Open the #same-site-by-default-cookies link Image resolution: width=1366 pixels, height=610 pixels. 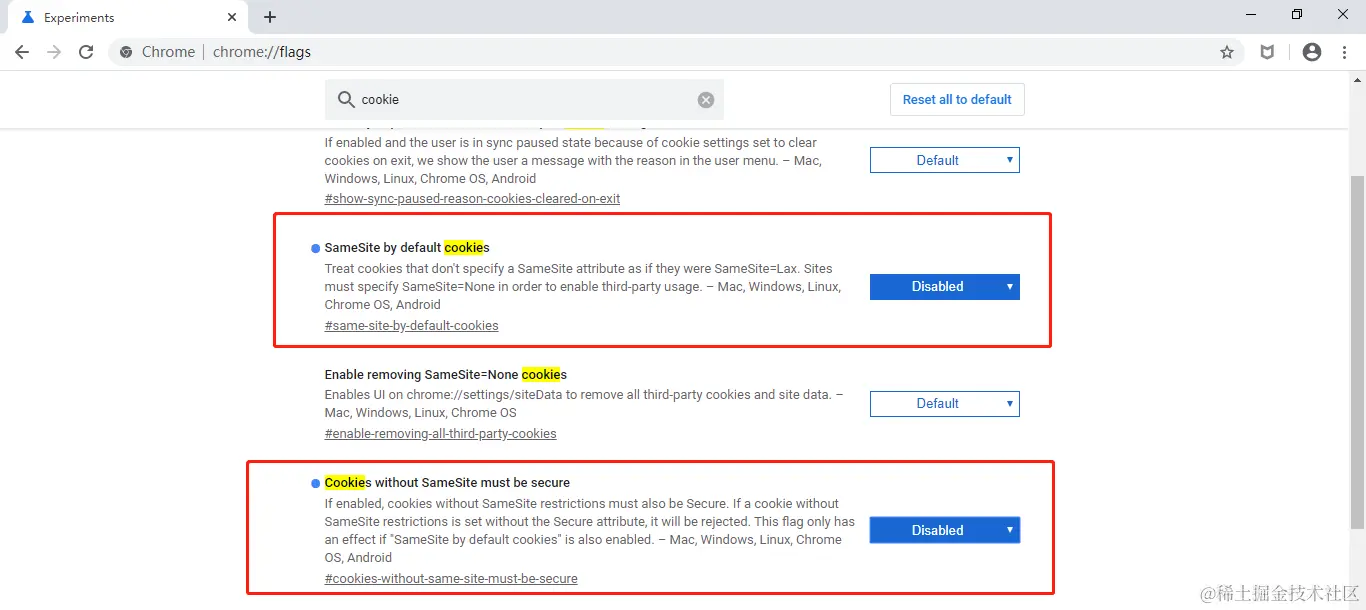[x=411, y=326]
